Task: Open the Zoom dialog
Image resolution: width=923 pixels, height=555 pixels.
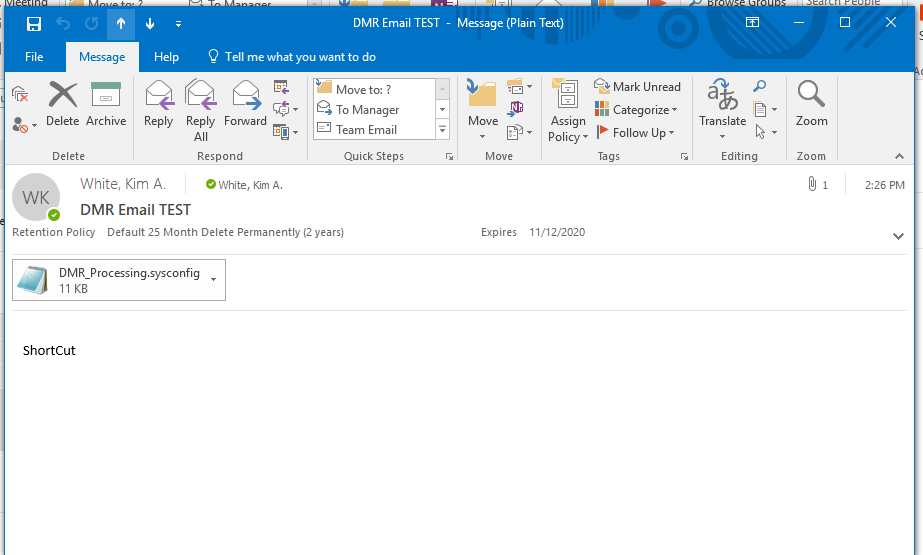Action: (811, 104)
